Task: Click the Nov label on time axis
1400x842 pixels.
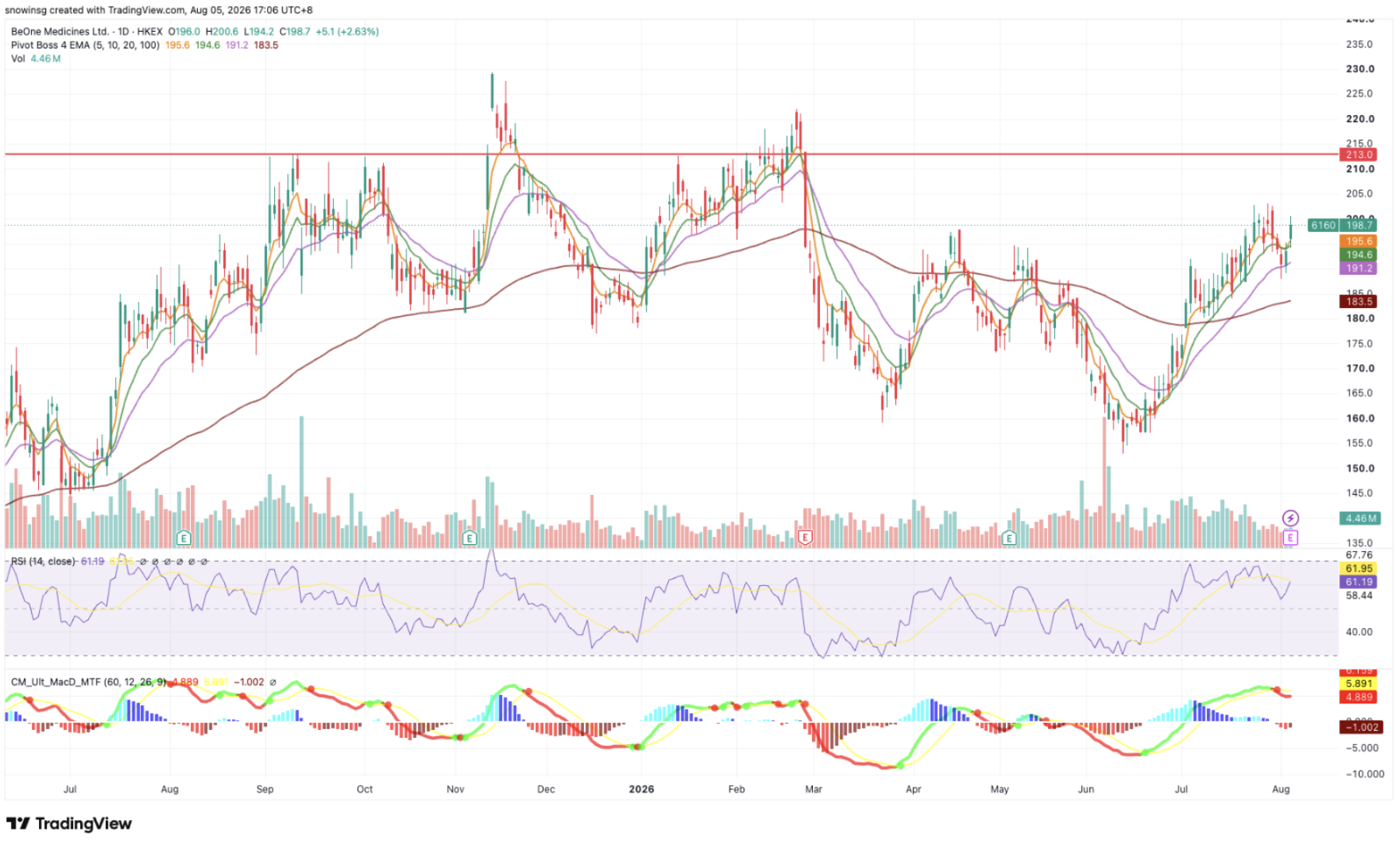Action: [456, 789]
